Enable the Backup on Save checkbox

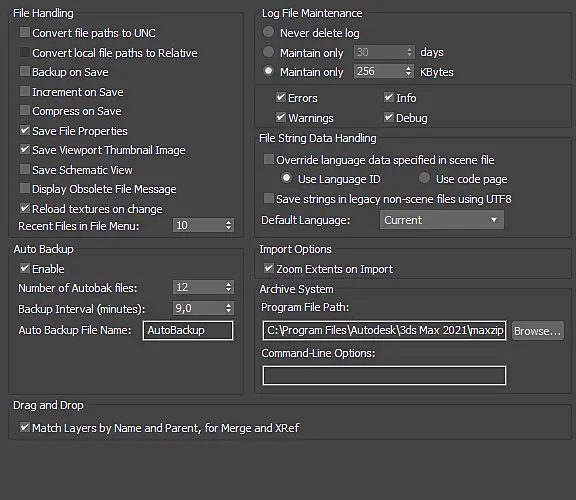tap(25, 71)
